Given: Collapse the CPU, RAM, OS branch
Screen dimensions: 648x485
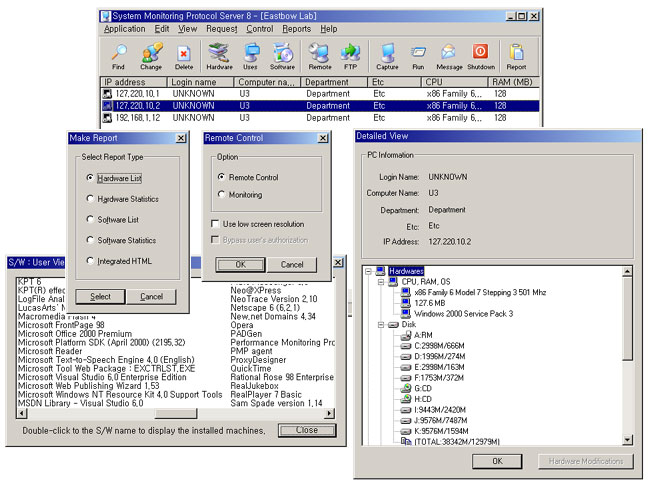Looking at the screenshot, I should (381, 282).
